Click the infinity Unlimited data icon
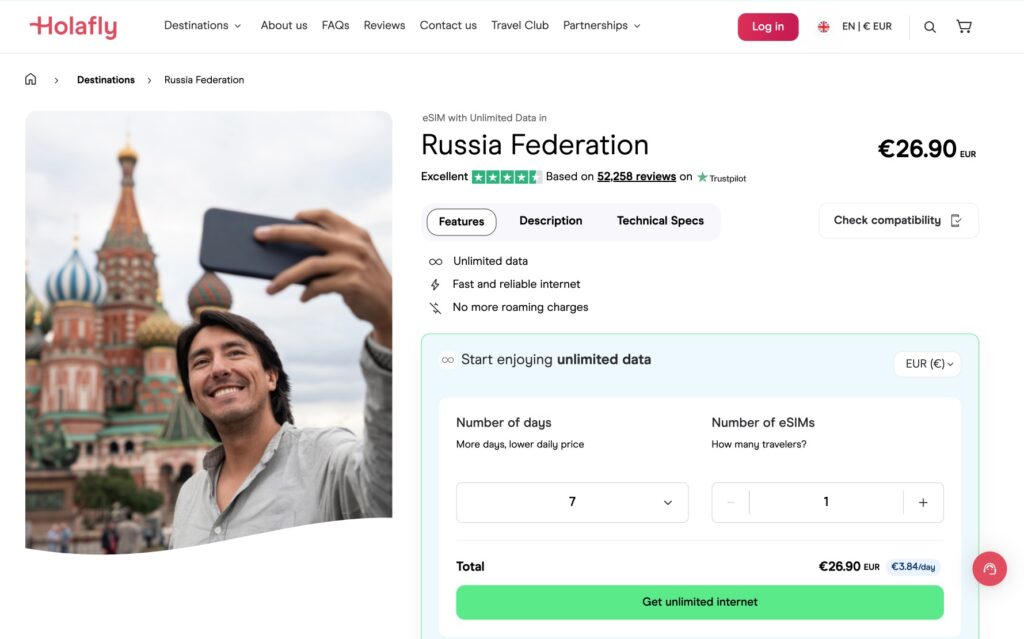 (x=434, y=261)
